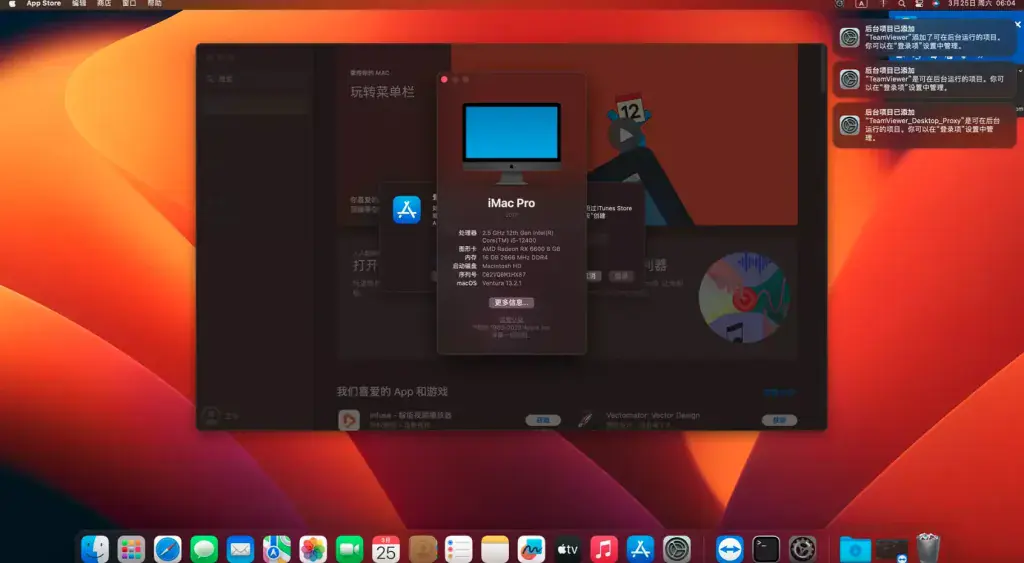This screenshot has width=1024, height=563.
Task: Click the App Store search field
Action: [x=255, y=79]
